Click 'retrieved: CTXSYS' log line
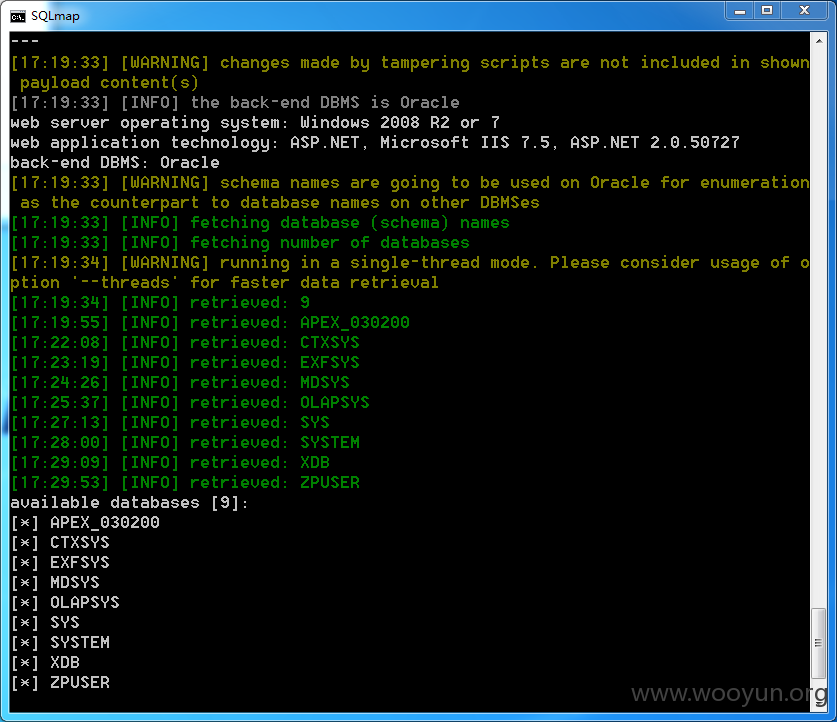 [x=185, y=343]
